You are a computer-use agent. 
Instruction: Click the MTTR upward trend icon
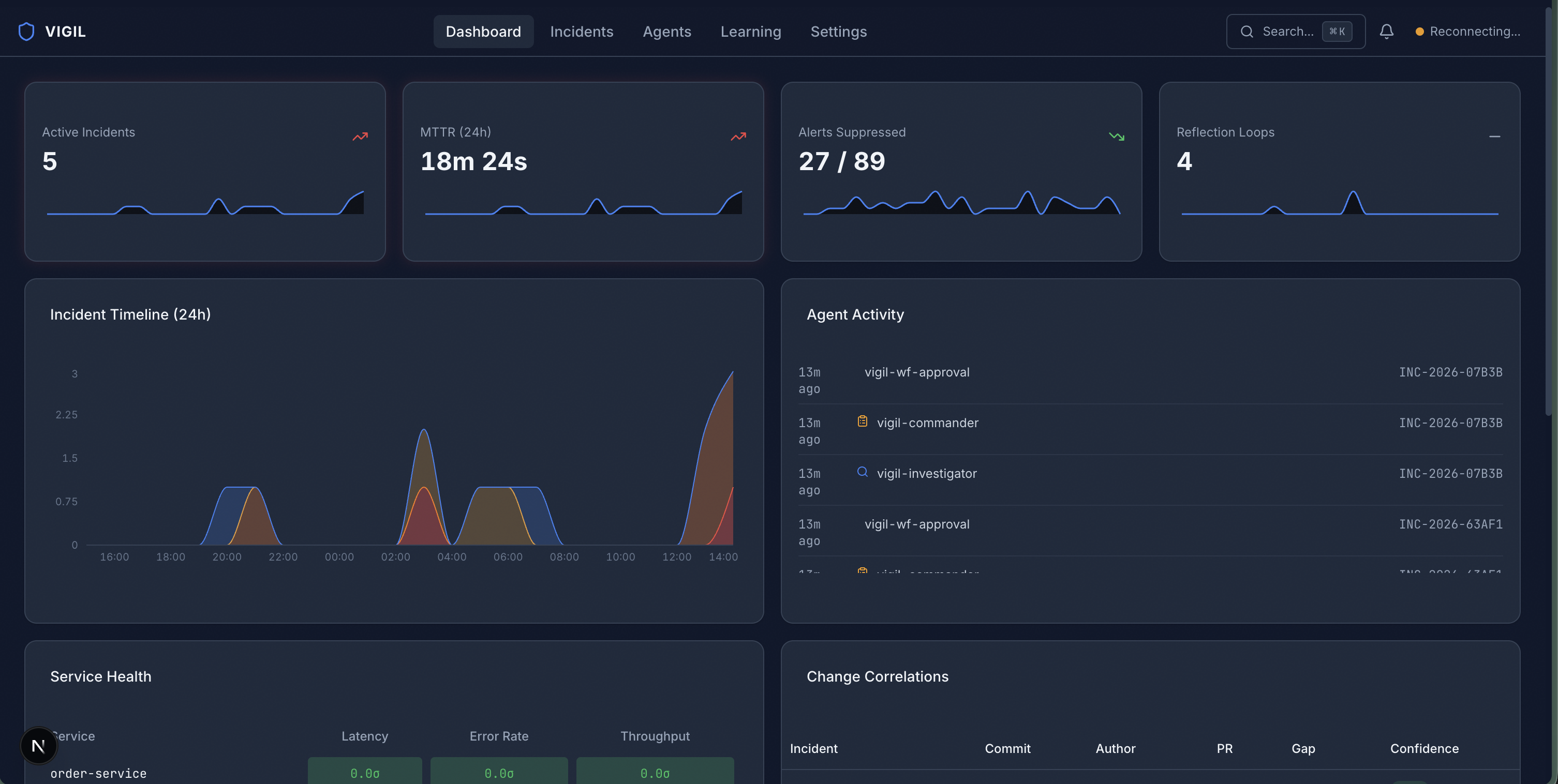(x=738, y=137)
